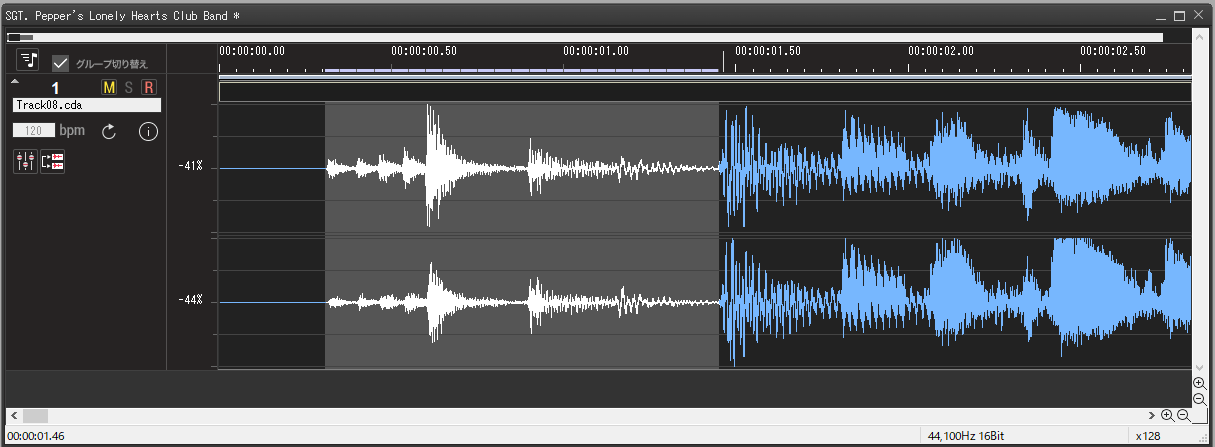Click the -41% upper channel level label
This screenshot has width=1215, height=447.
point(190,166)
